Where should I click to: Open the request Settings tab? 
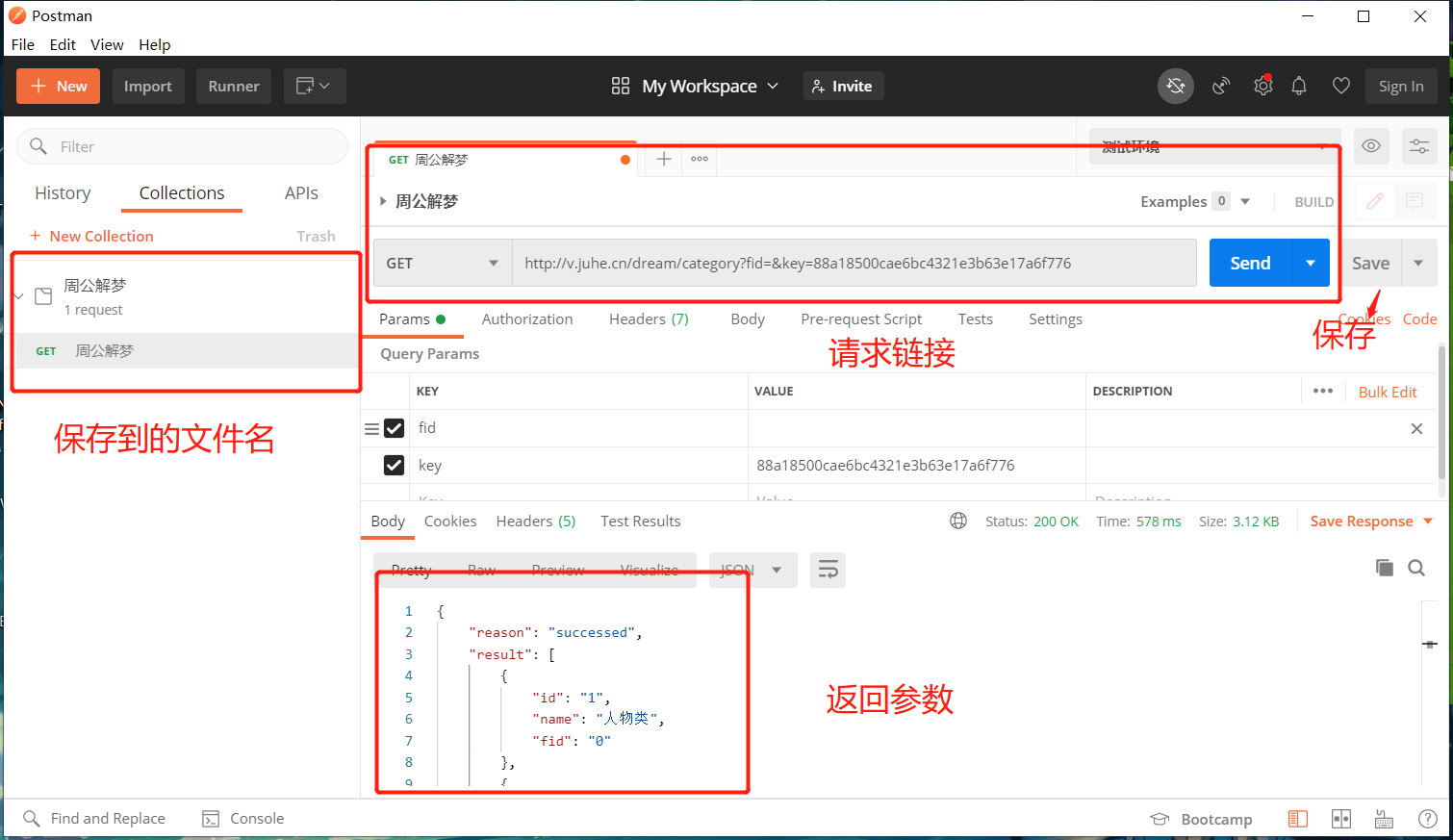point(1056,319)
